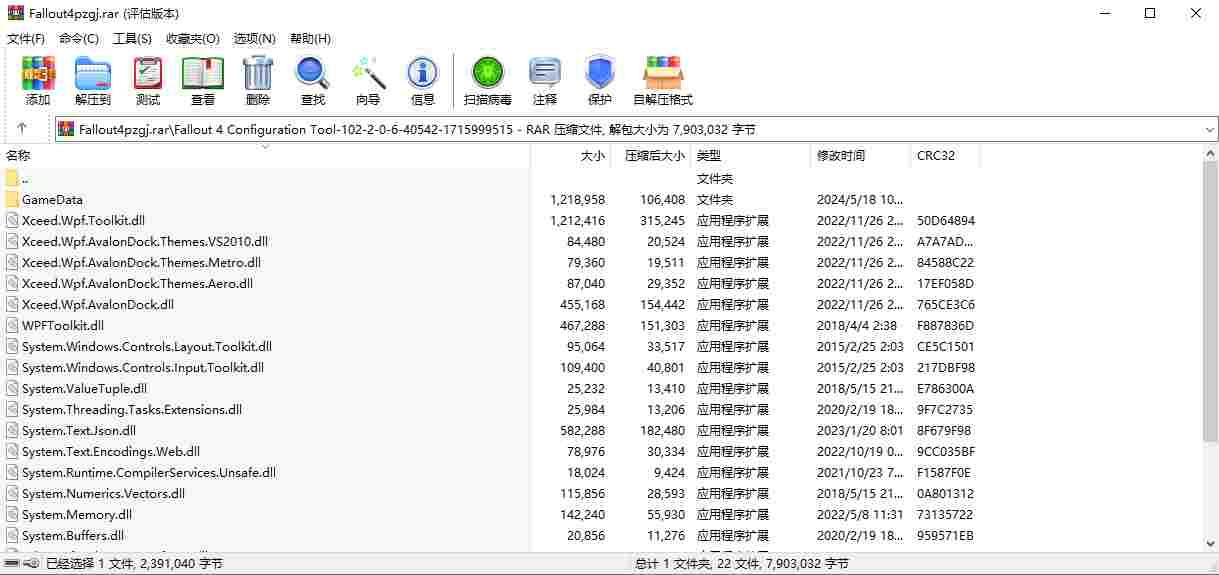Screen dimensions: 1219x575
Task: Click modified time 2018/4/4 2:38
Action: tap(858, 325)
